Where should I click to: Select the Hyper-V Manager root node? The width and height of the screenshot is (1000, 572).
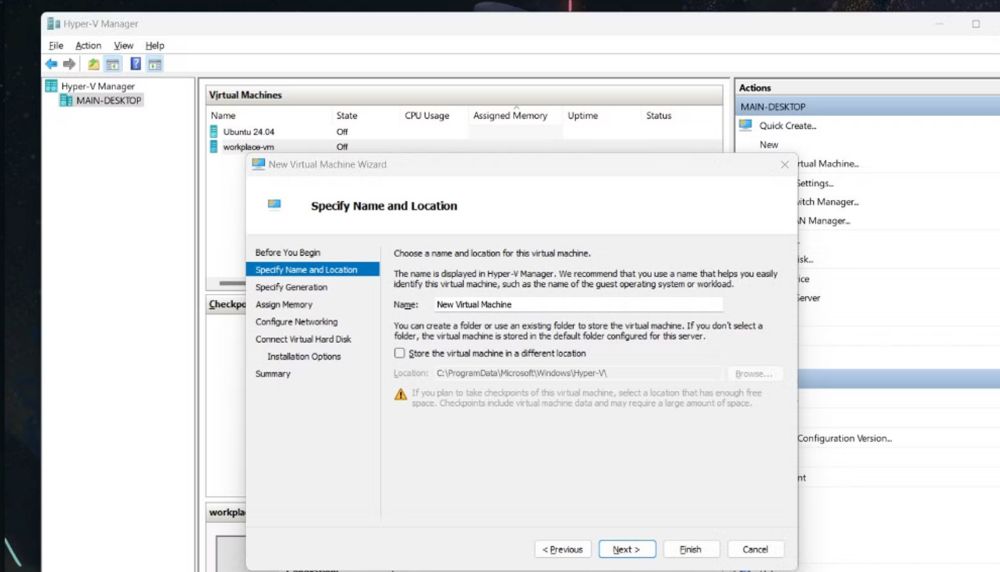[x=97, y=86]
